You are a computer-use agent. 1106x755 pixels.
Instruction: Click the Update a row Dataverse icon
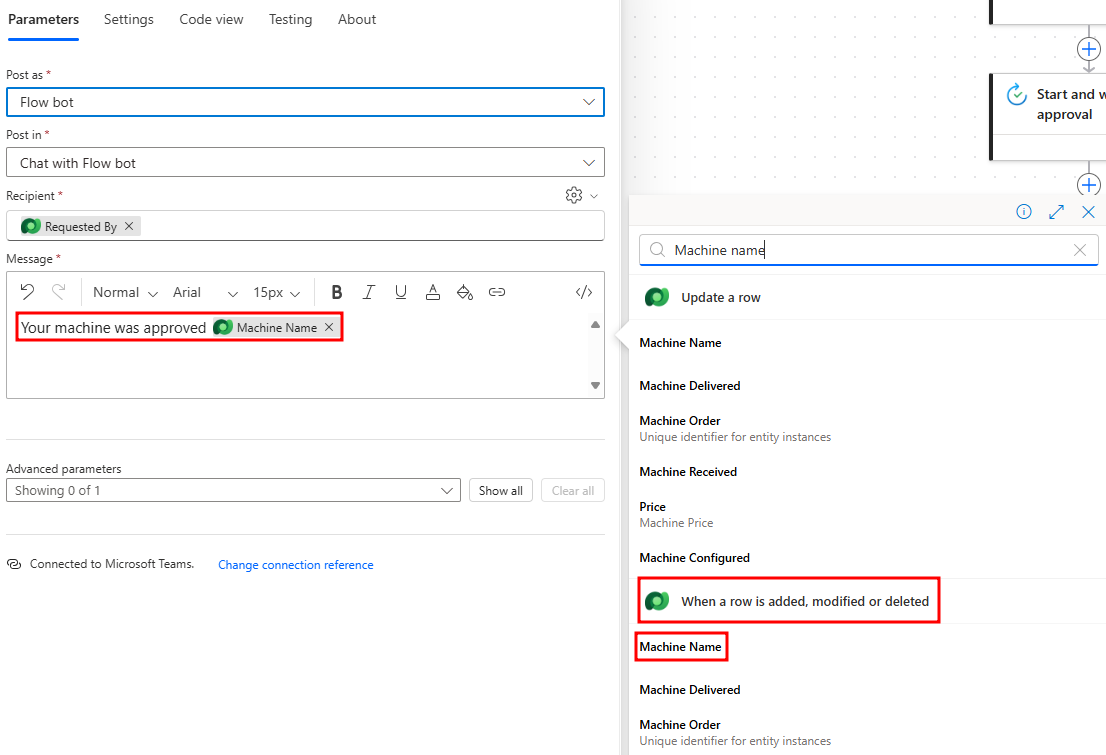coord(657,297)
